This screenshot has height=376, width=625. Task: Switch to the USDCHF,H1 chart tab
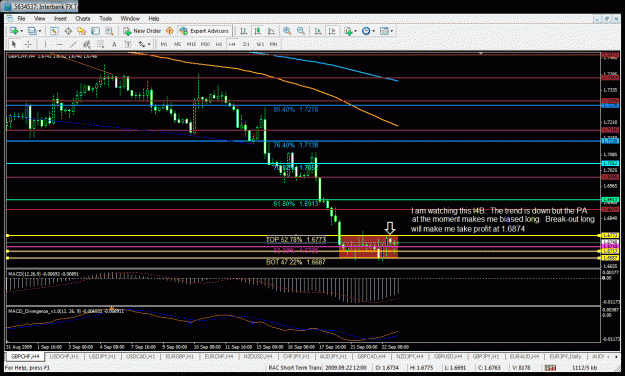[x=64, y=356]
